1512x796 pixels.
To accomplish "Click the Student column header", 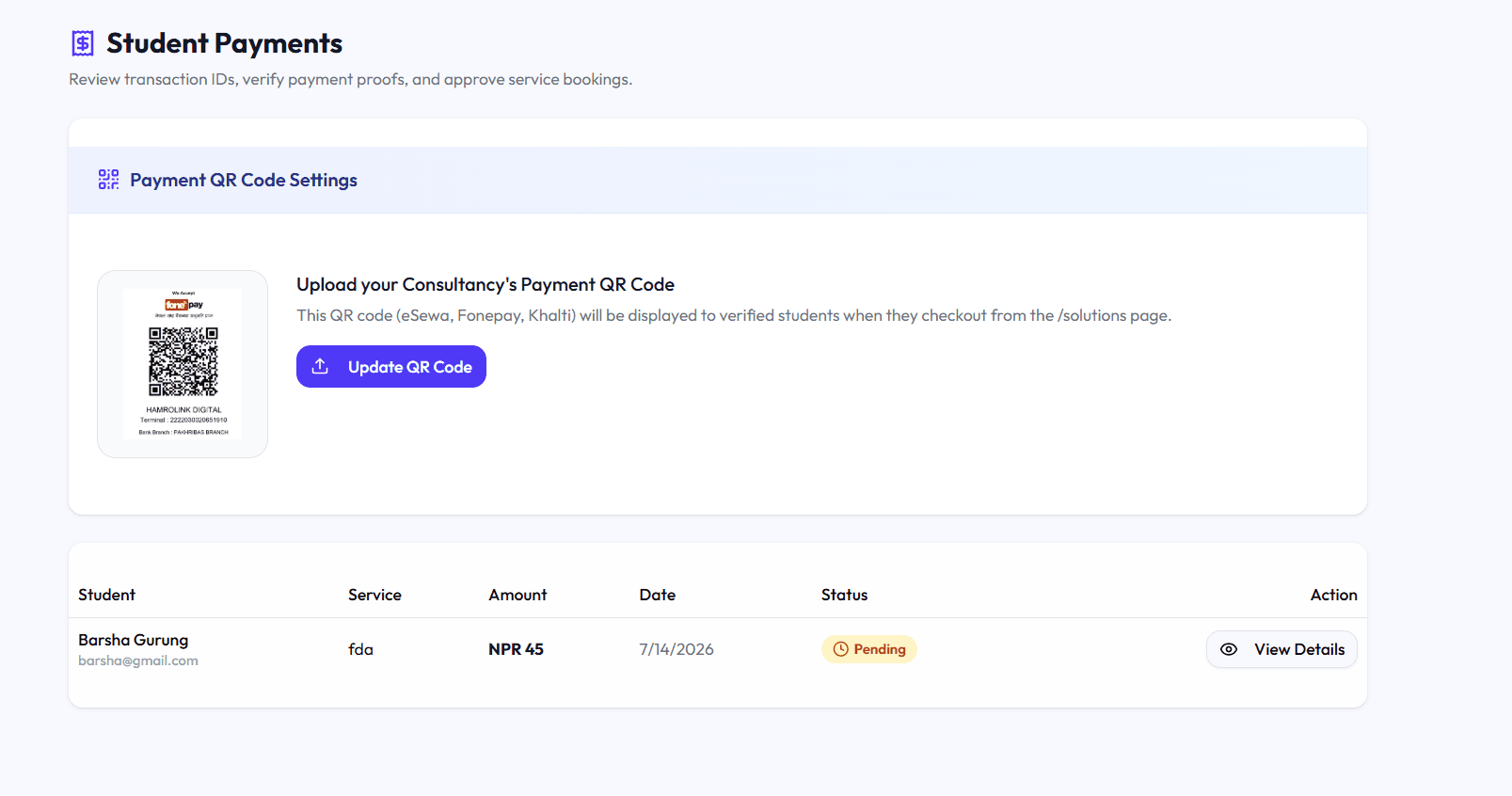I will click(106, 595).
